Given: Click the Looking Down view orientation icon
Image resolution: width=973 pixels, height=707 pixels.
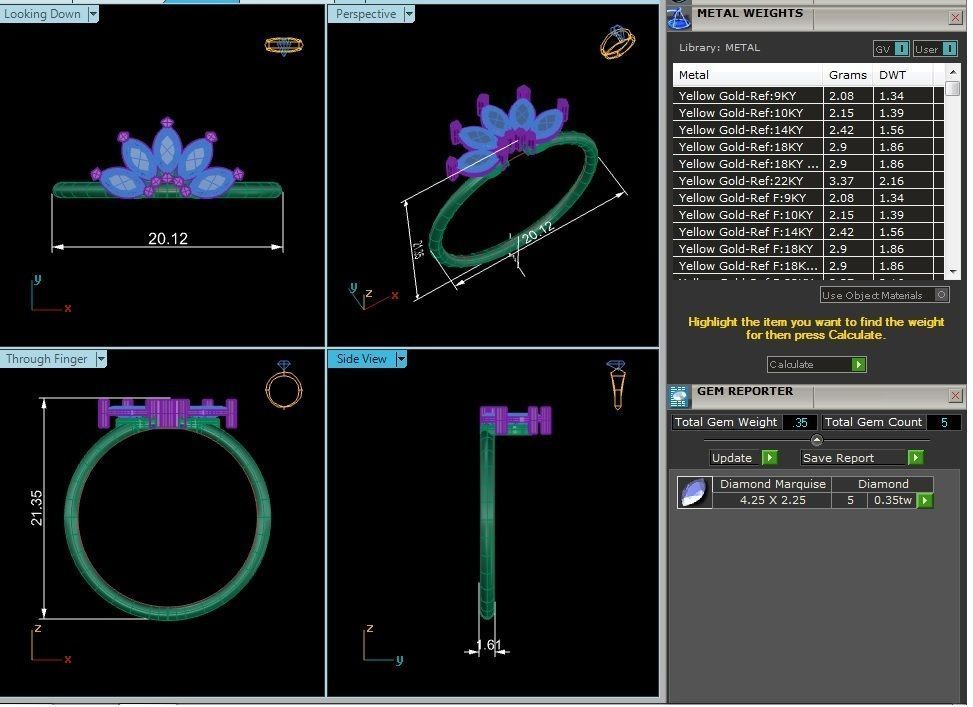Looking at the screenshot, I should click(x=284, y=45).
